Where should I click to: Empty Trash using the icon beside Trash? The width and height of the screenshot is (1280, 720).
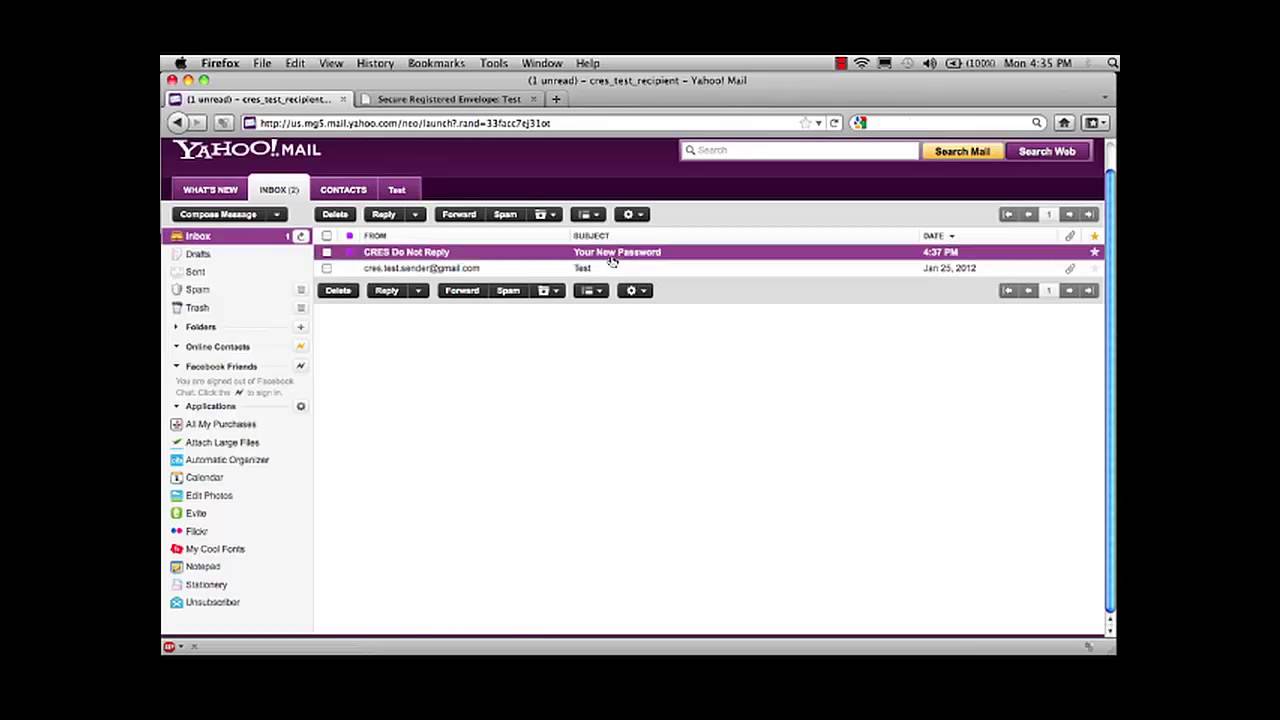[301, 308]
